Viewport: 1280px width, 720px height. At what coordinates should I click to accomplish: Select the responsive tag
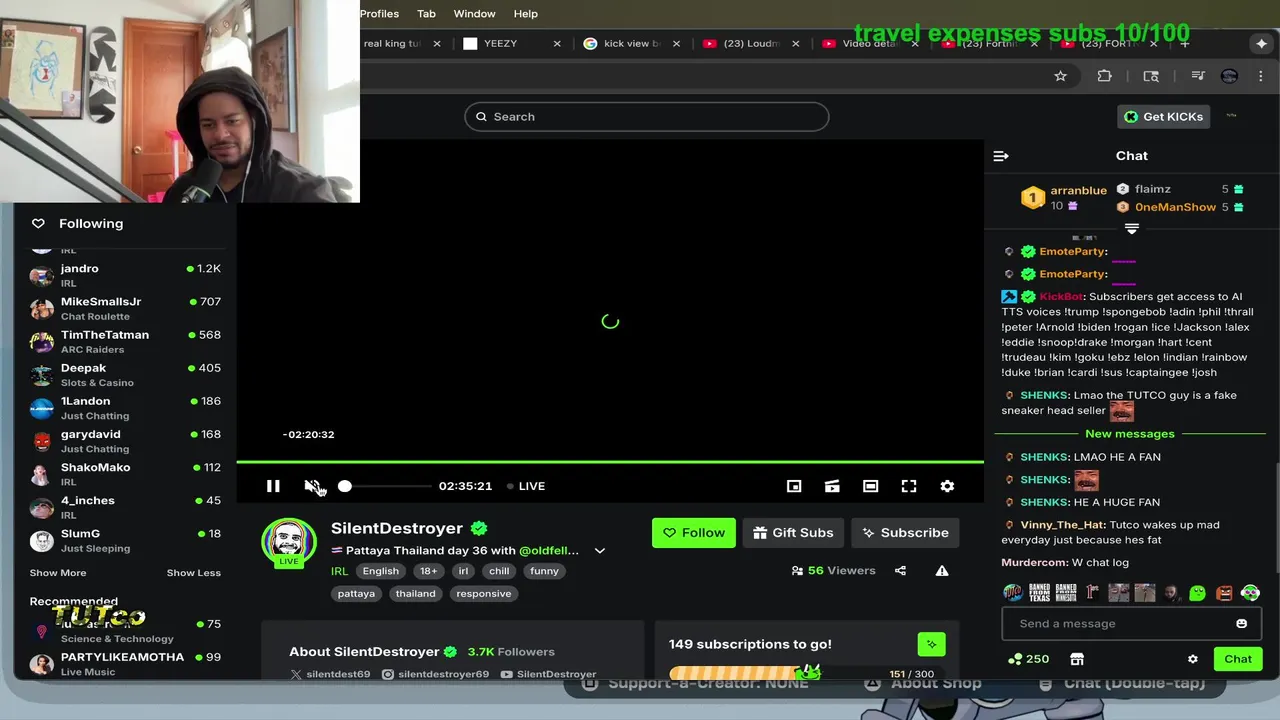483,594
